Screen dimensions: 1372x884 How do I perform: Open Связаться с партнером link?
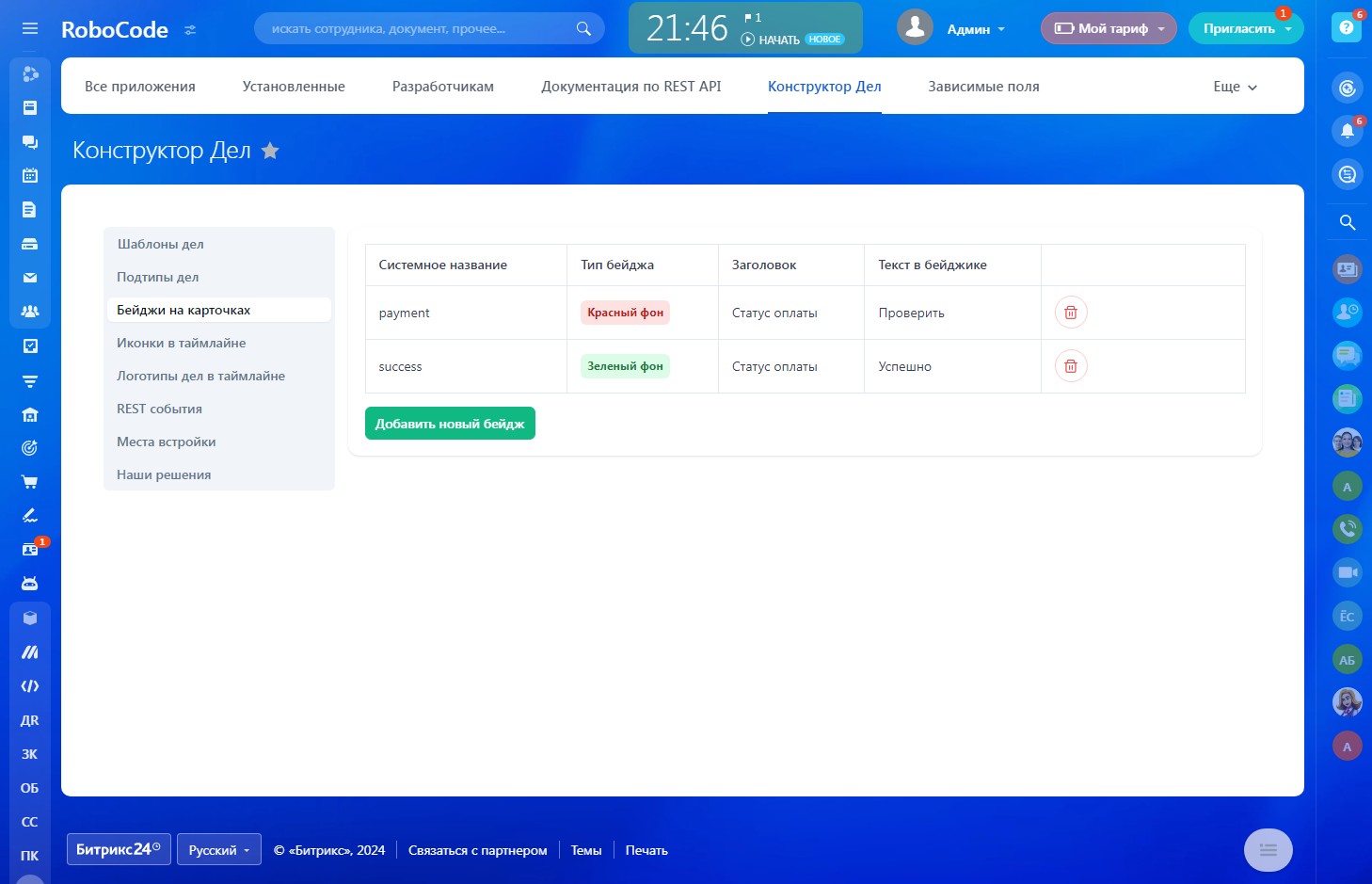point(477,850)
